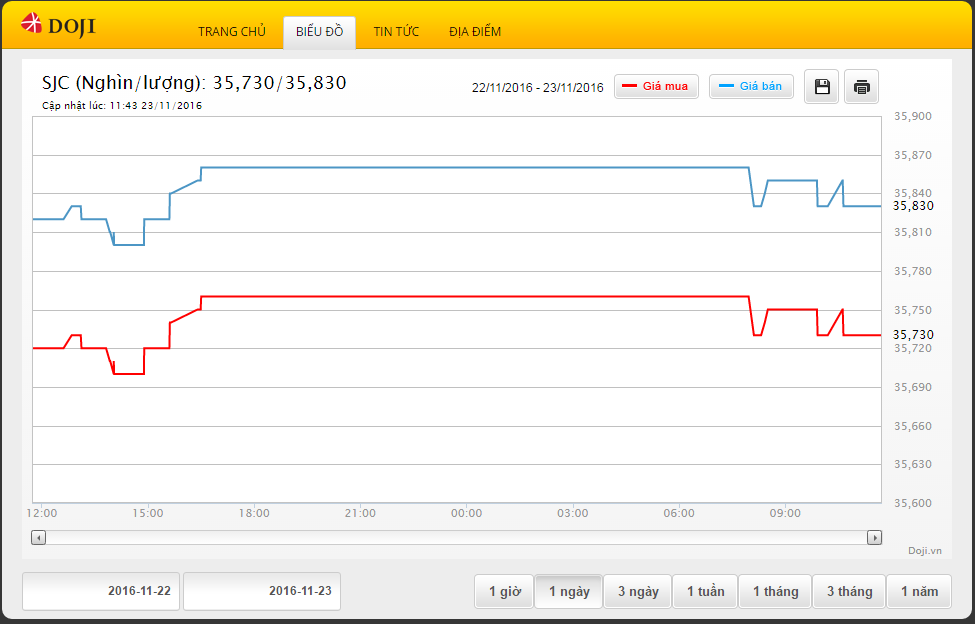975x624 pixels.
Task: Click the 03:00 time axis label
Action: pyautogui.click(x=573, y=513)
